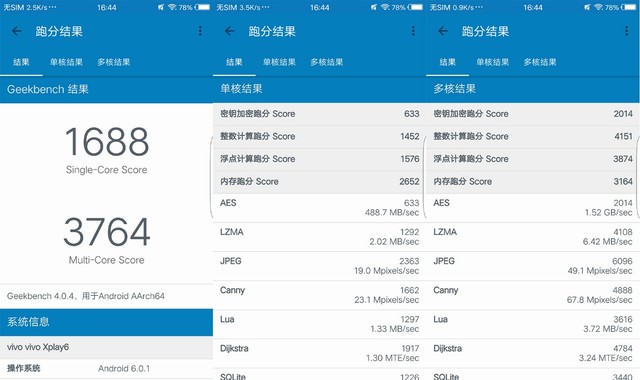Tap single-core 密钥加密跑分 Score 633 row
The height and width of the screenshot is (380, 640).
320,114
